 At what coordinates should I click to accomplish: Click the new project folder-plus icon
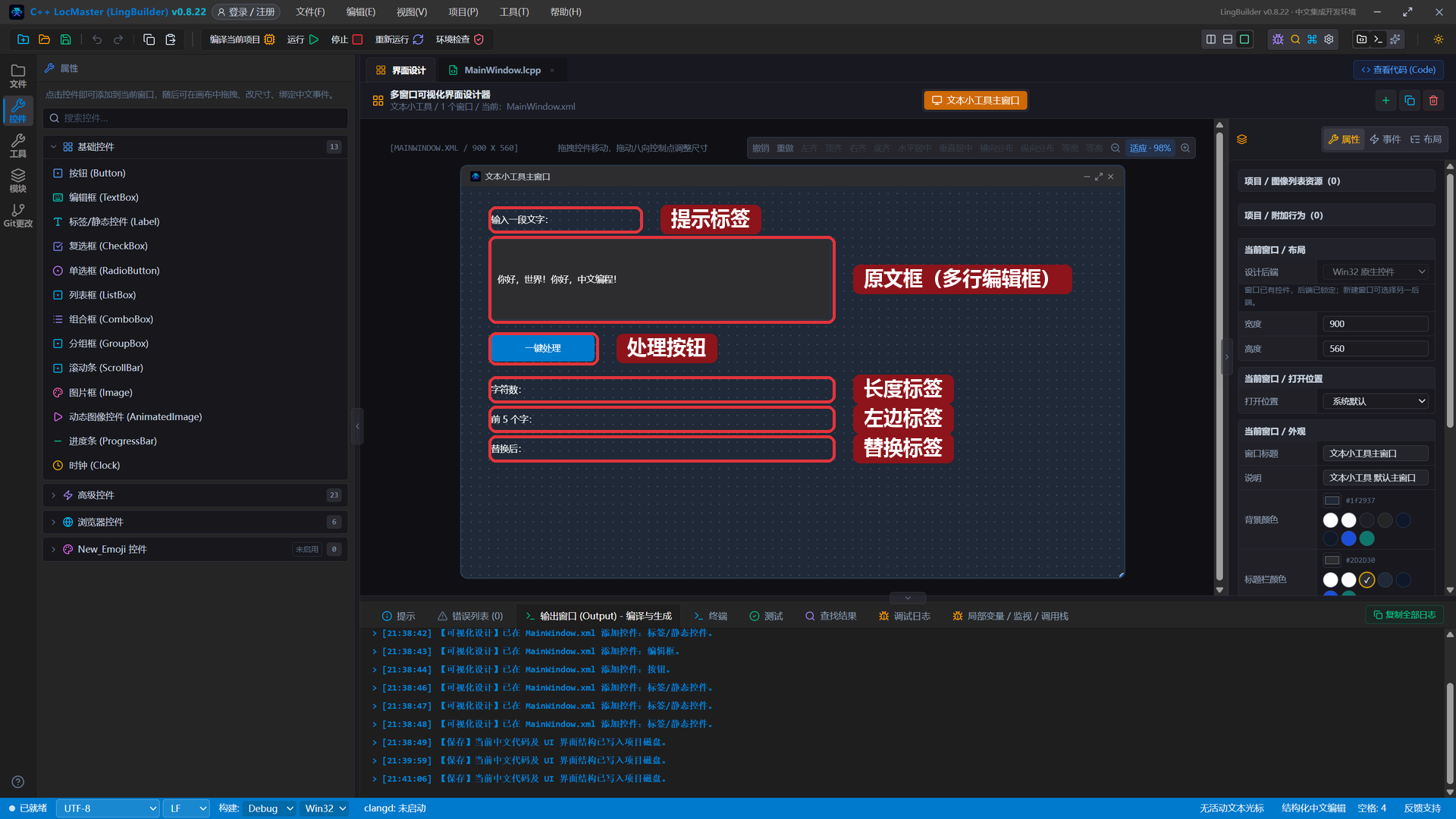(24, 39)
